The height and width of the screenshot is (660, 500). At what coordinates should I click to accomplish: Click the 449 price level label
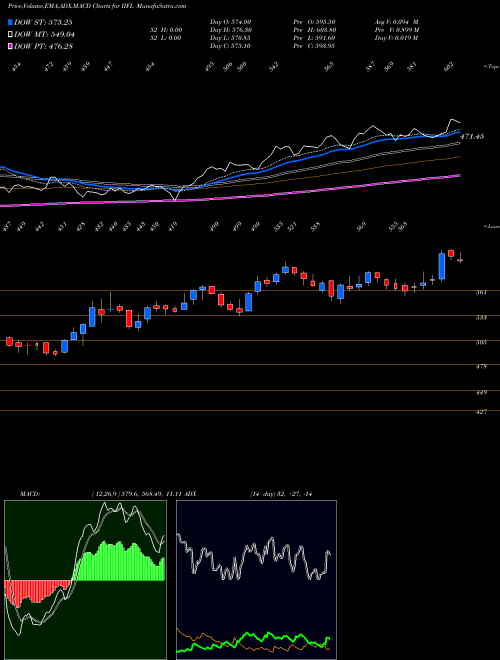pos(481,392)
